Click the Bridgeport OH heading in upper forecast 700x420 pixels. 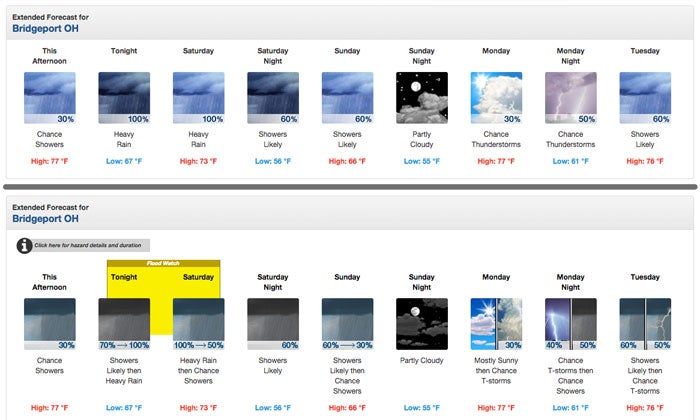45,29
